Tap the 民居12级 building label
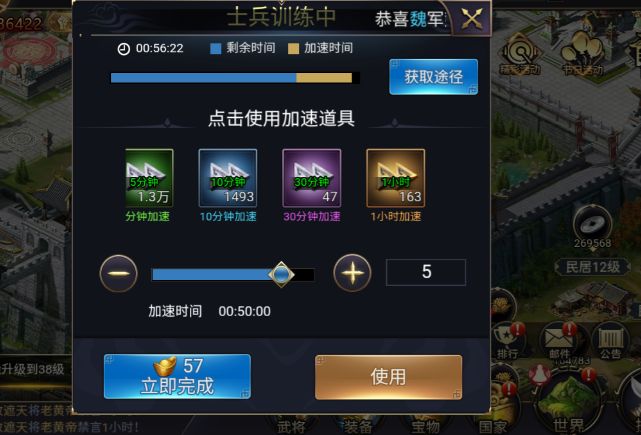The height and width of the screenshot is (435, 641). point(593,267)
